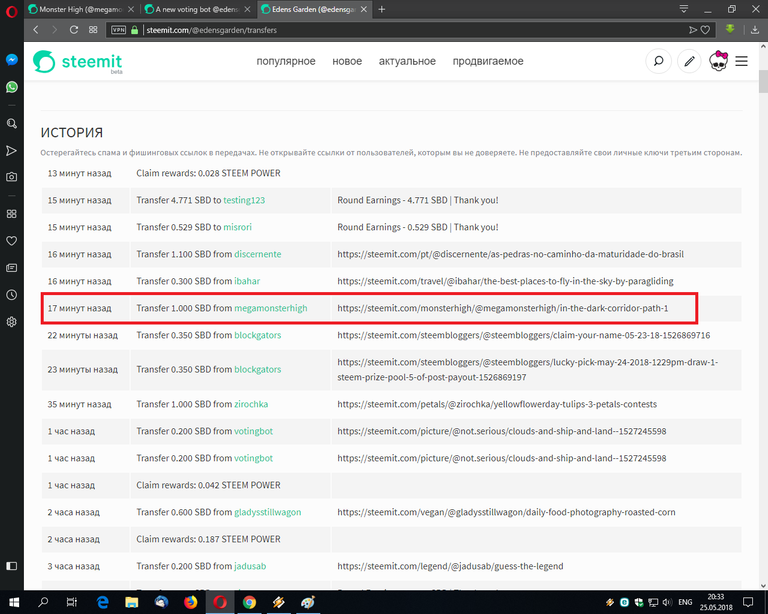Image resolution: width=768 pixels, height=614 pixels.
Task: Open WhatsApp in Opera sidebar
Action: pyautogui.click(x=11, y=87)
